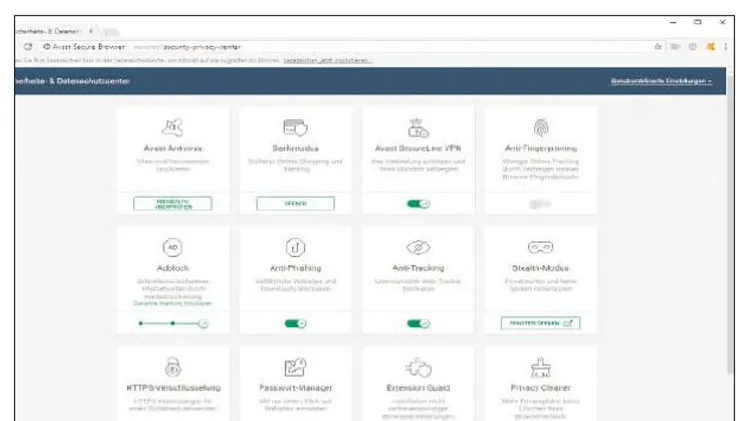Click the HTTPS-Verschlüsselung padlock icon
The image size is (750, 421).
tap(173, 367)
